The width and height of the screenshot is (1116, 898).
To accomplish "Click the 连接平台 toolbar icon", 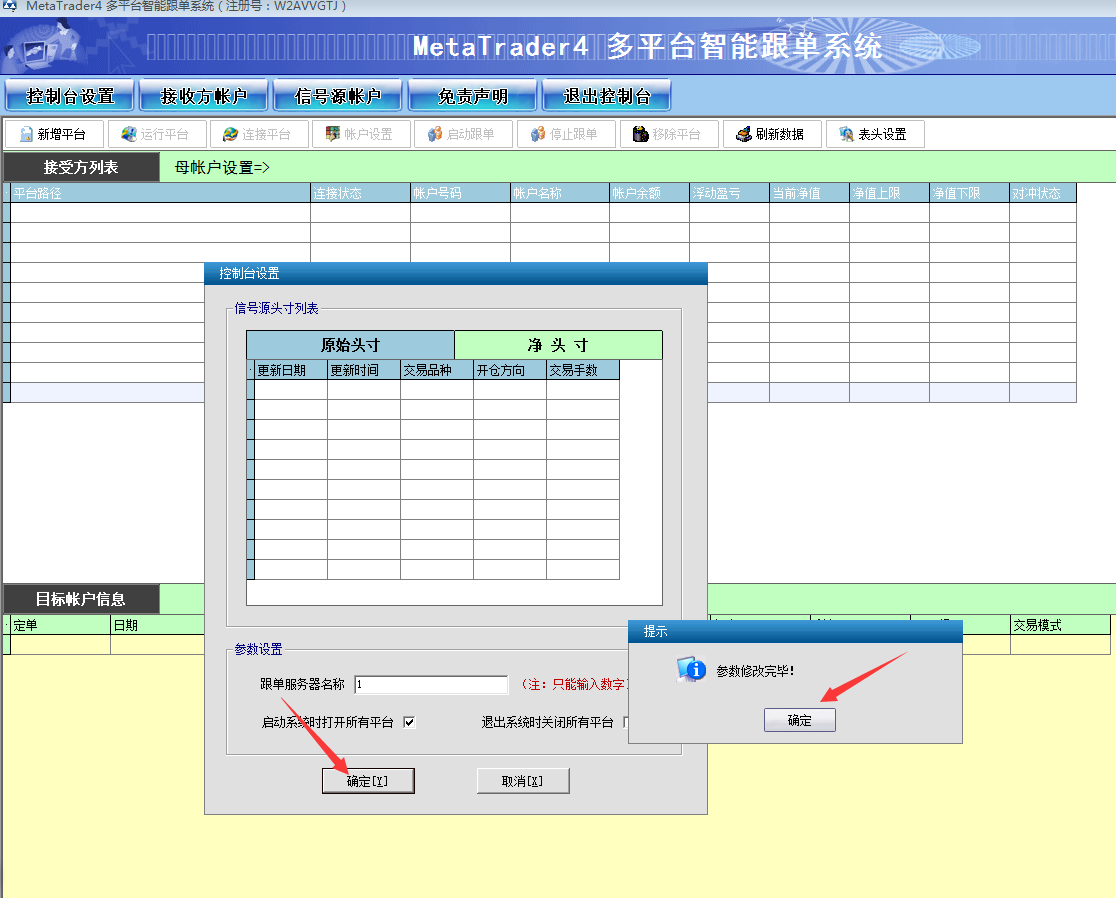I will tap(231, 134).
